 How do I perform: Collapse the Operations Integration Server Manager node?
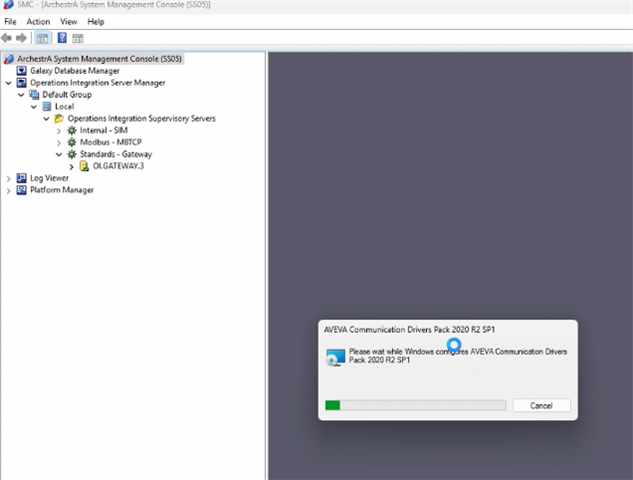click(x=9, y=83)
